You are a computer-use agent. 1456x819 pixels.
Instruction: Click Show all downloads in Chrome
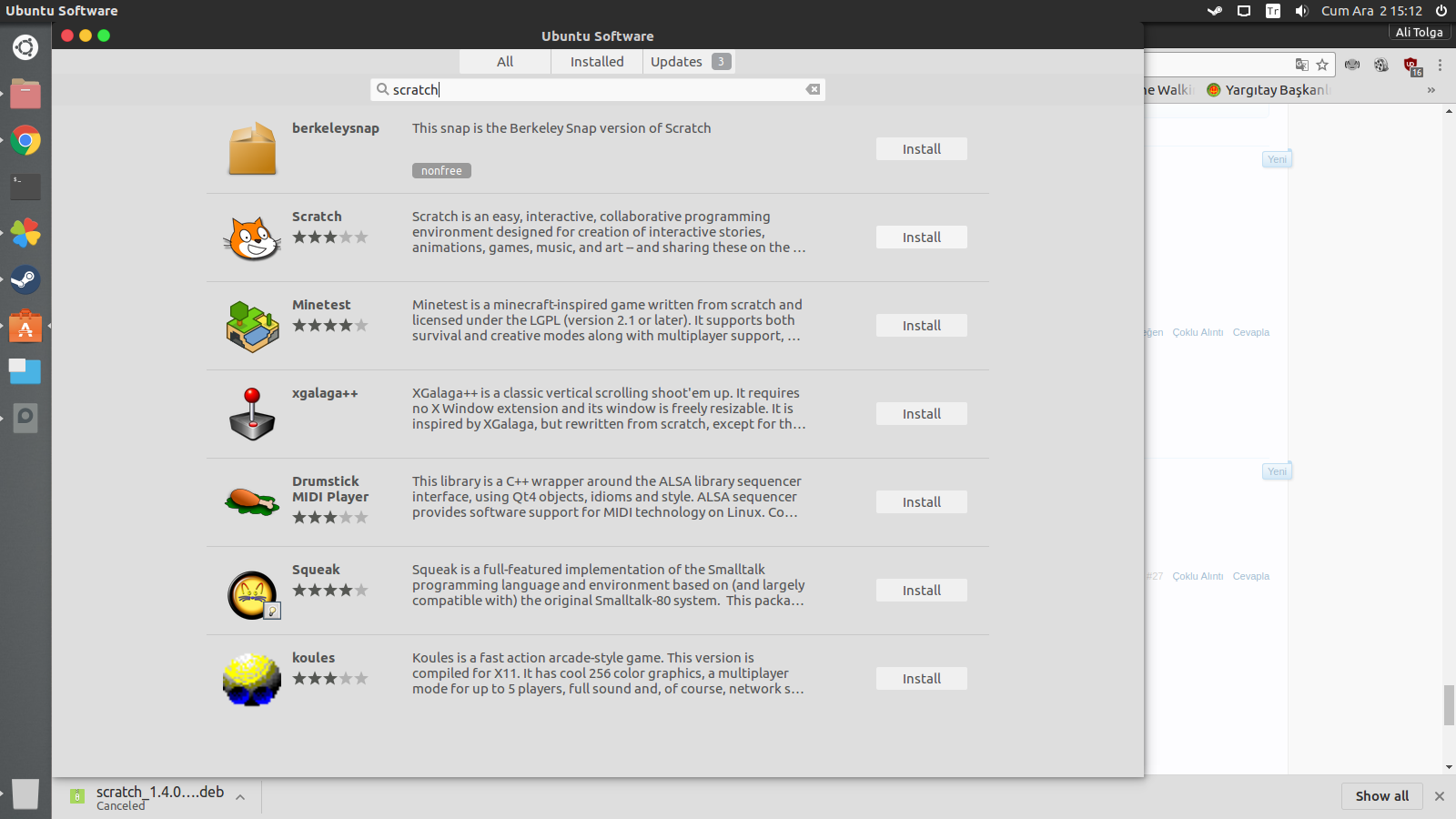pos(1382,796)
